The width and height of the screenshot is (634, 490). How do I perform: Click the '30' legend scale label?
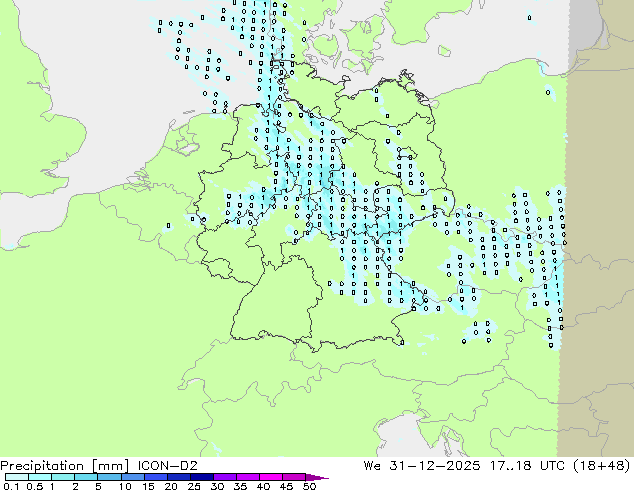click(x=217, y=486)
